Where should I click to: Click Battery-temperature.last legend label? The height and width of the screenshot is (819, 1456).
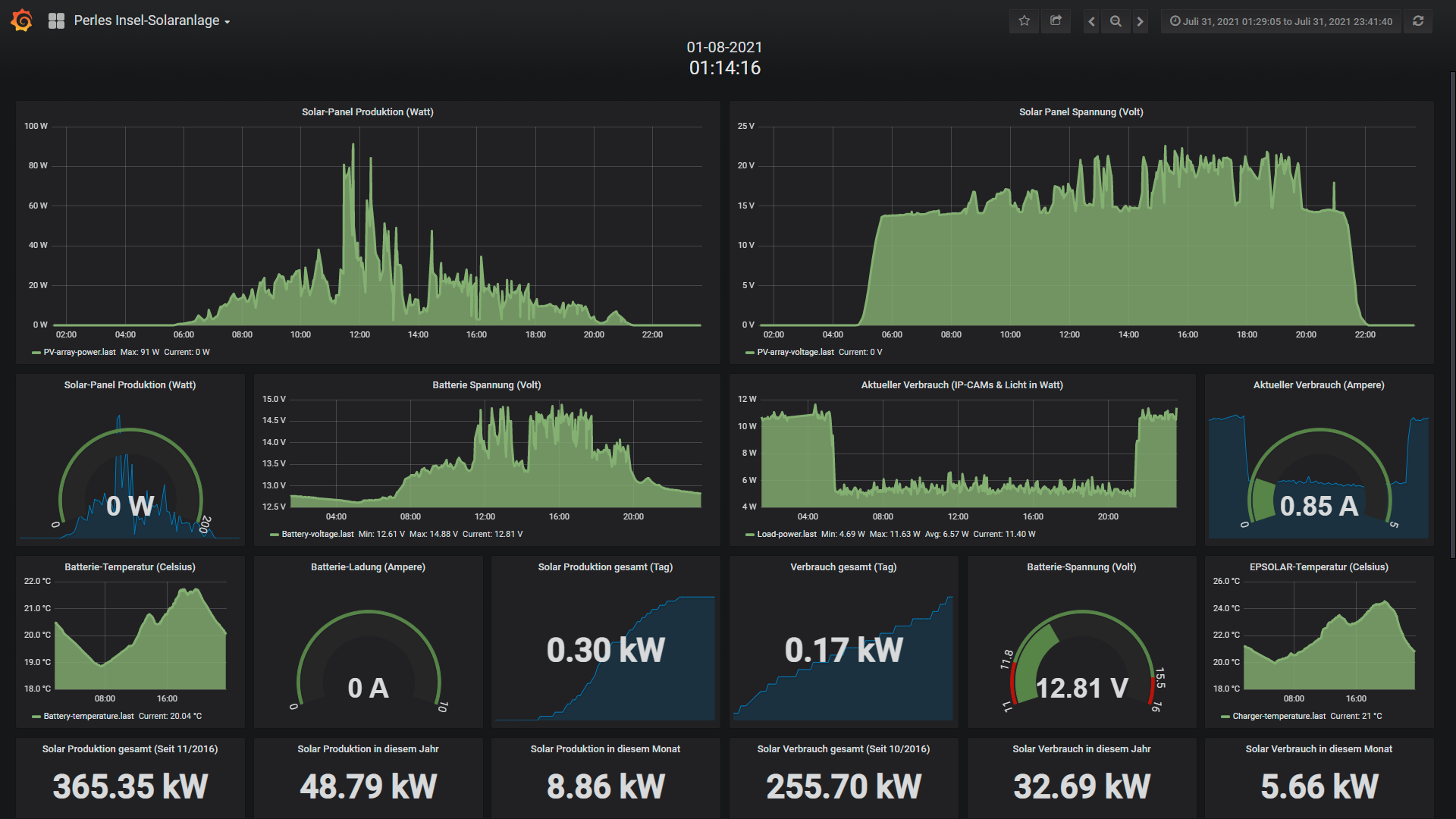coord(89,716)
